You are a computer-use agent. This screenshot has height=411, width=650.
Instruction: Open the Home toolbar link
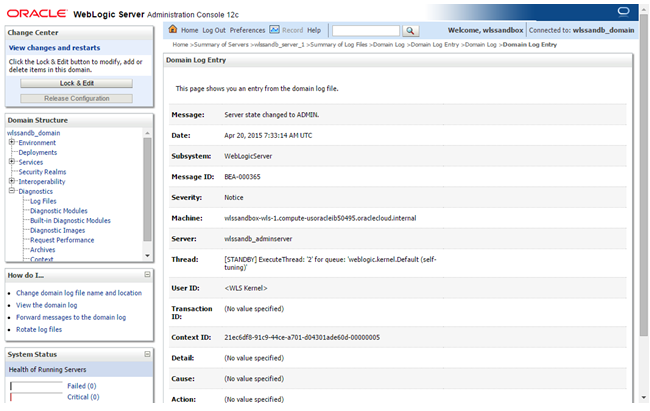[189, 30]
